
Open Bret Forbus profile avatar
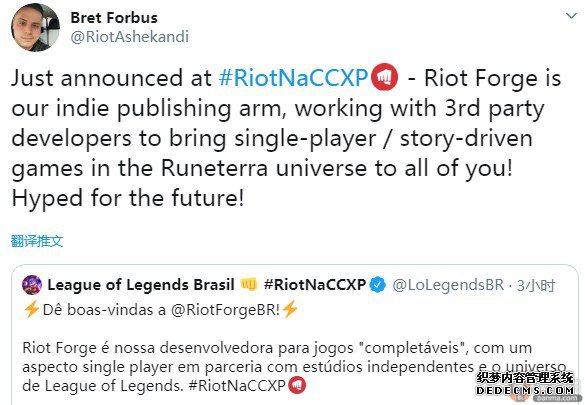pos(35,27)
